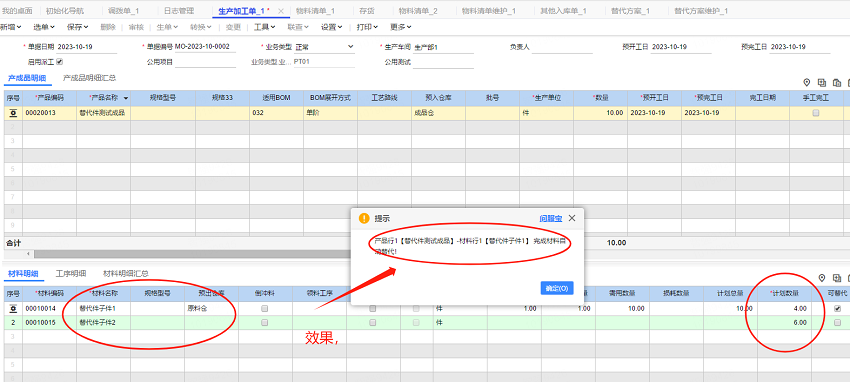Viewport: 850px width, 382px height.
Task: Click material code cell 00010015
Action: [49, 322]
